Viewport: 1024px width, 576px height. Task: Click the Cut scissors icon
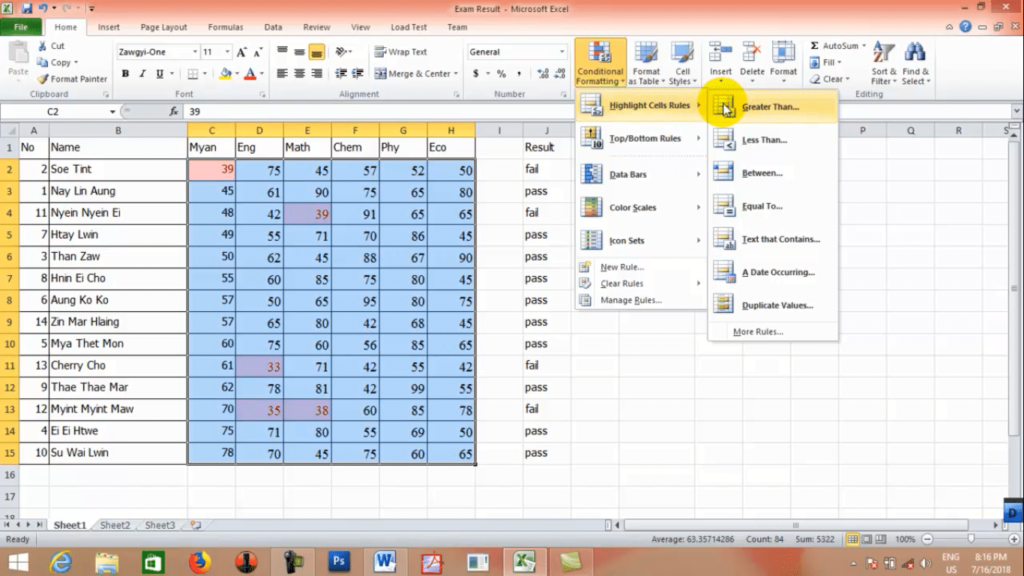42,46
